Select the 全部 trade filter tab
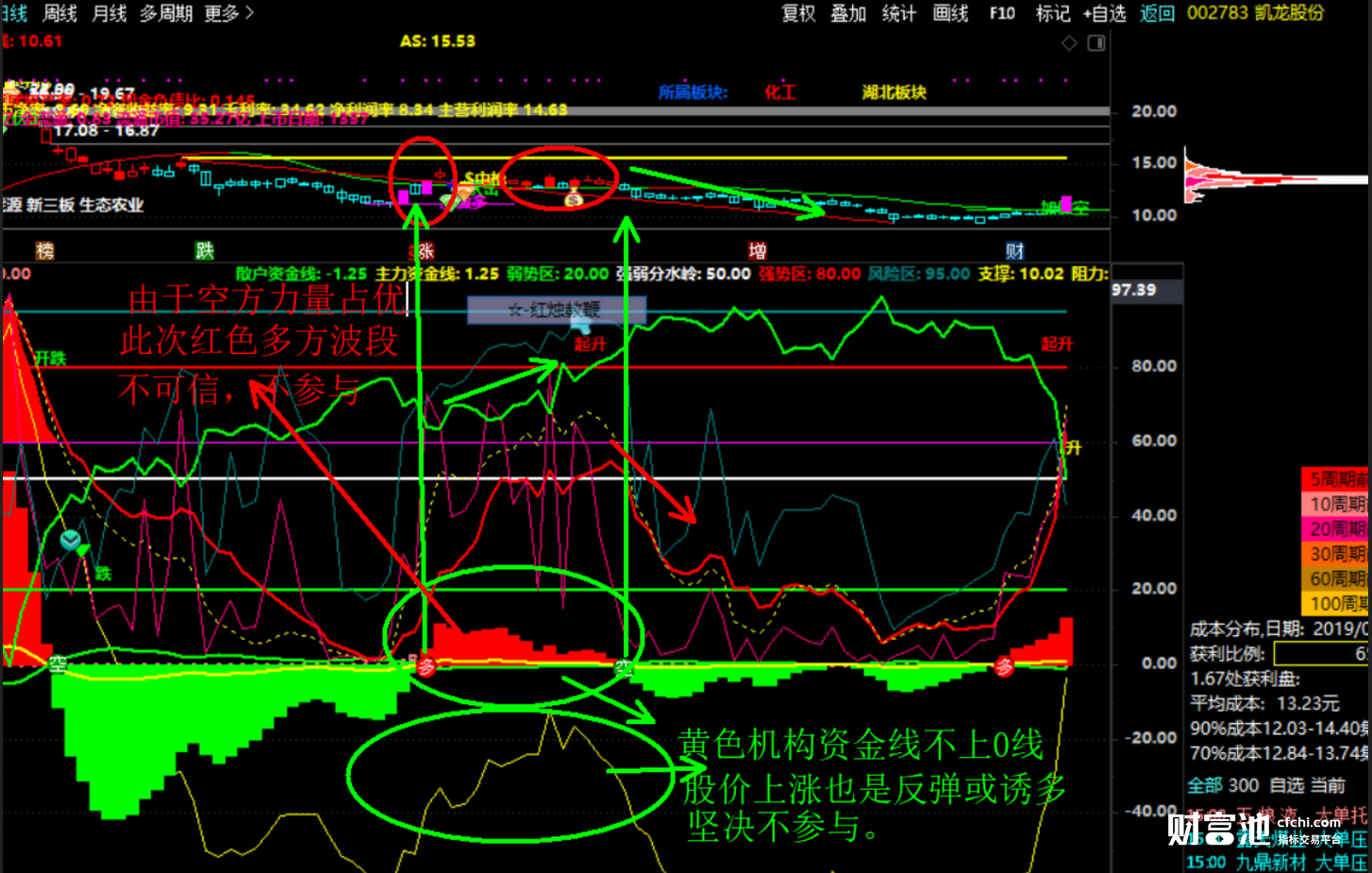This screenshot has width=1372, height=873. click(x=1204, y=785)
